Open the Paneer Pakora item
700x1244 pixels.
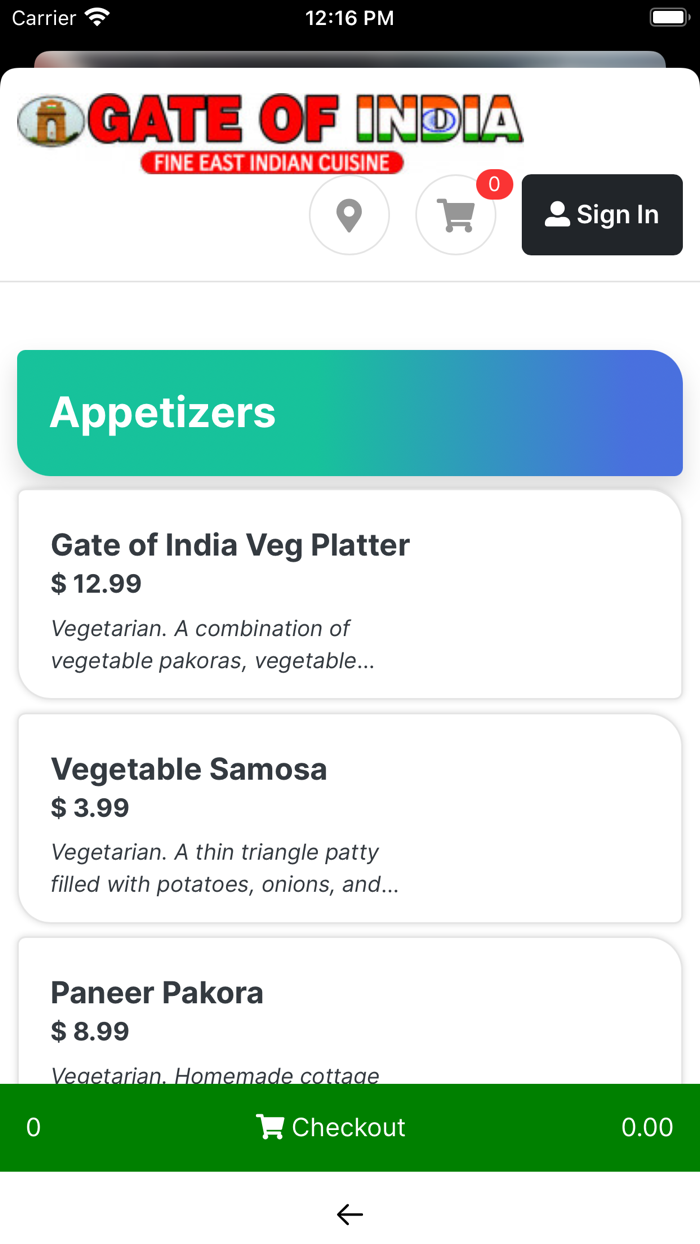pyautogui.click(x=157, y=993)
